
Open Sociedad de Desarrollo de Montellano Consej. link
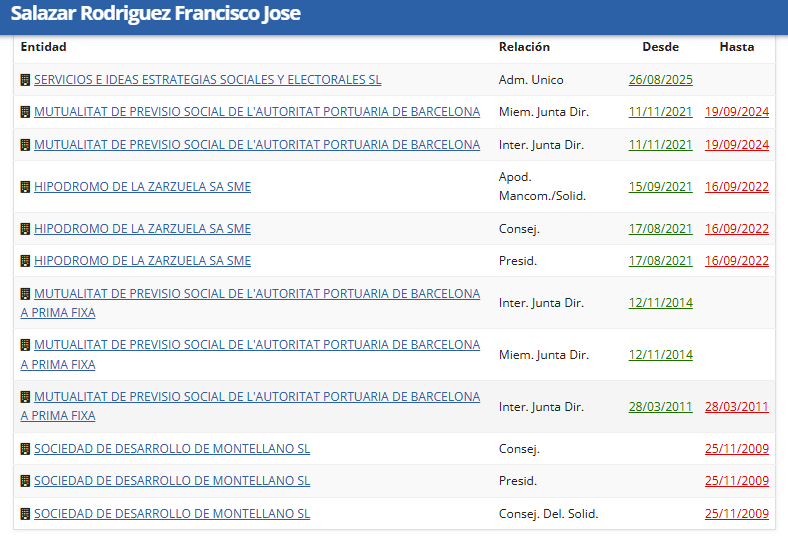pyautogui.click(x=172, y=449)
